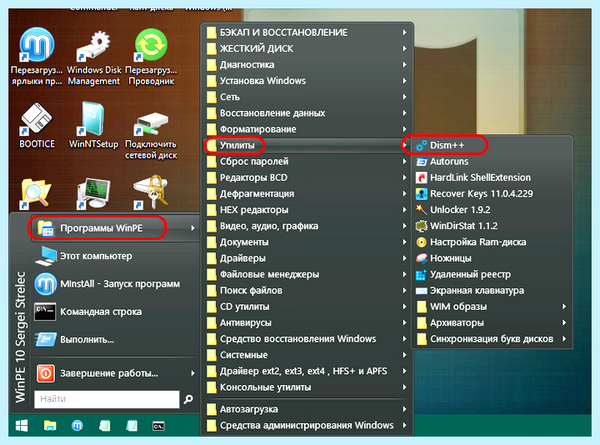Screen dimensions: 600x445
Task: Expand Синхронизация букв дисков submenu
Action: [x=492, y=339]
